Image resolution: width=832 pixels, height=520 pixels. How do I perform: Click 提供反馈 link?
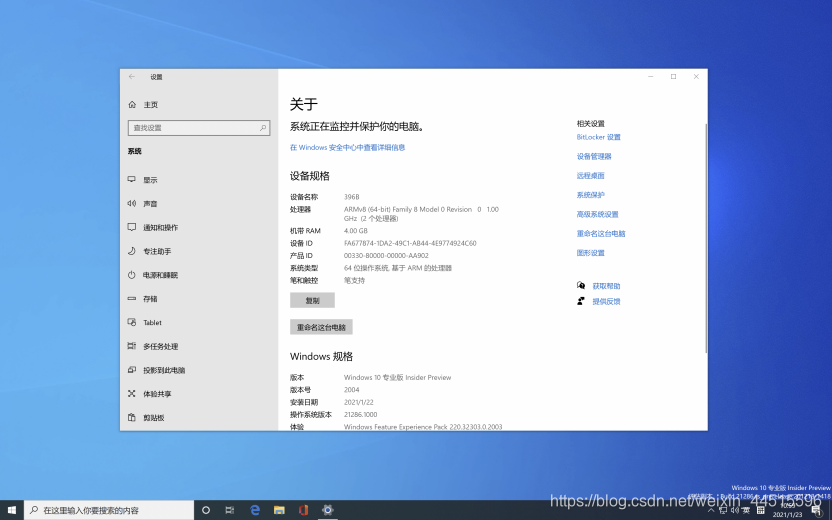[606, 301]
